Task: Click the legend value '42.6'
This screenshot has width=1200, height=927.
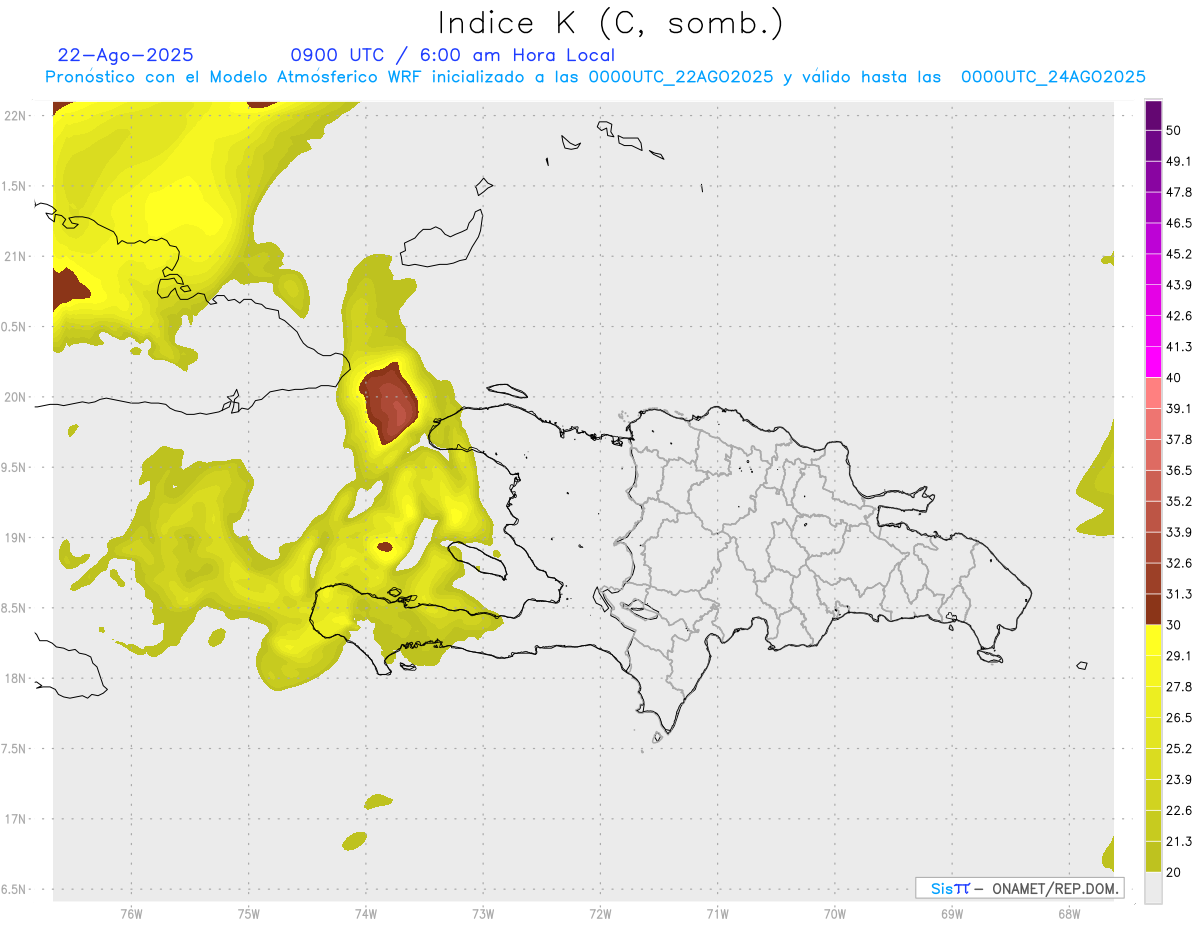Action: coord(1179,316)
